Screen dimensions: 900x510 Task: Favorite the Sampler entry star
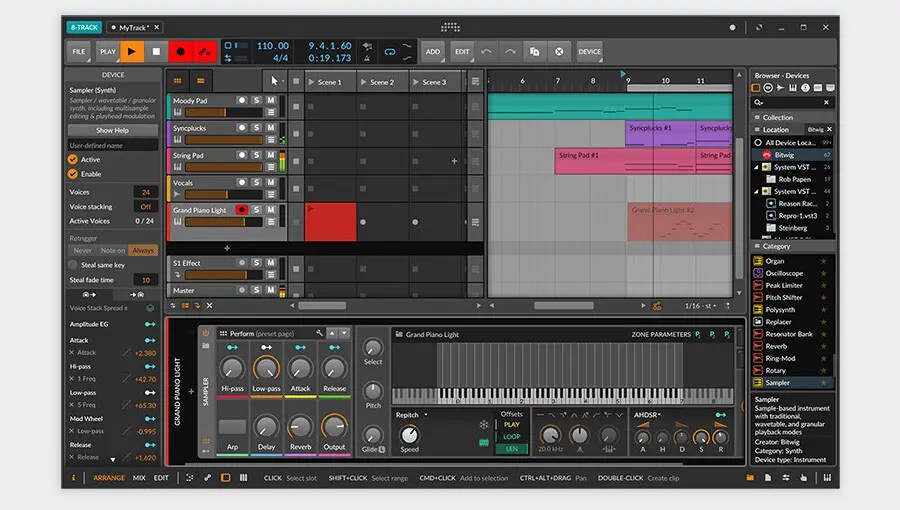coord(824,383)
